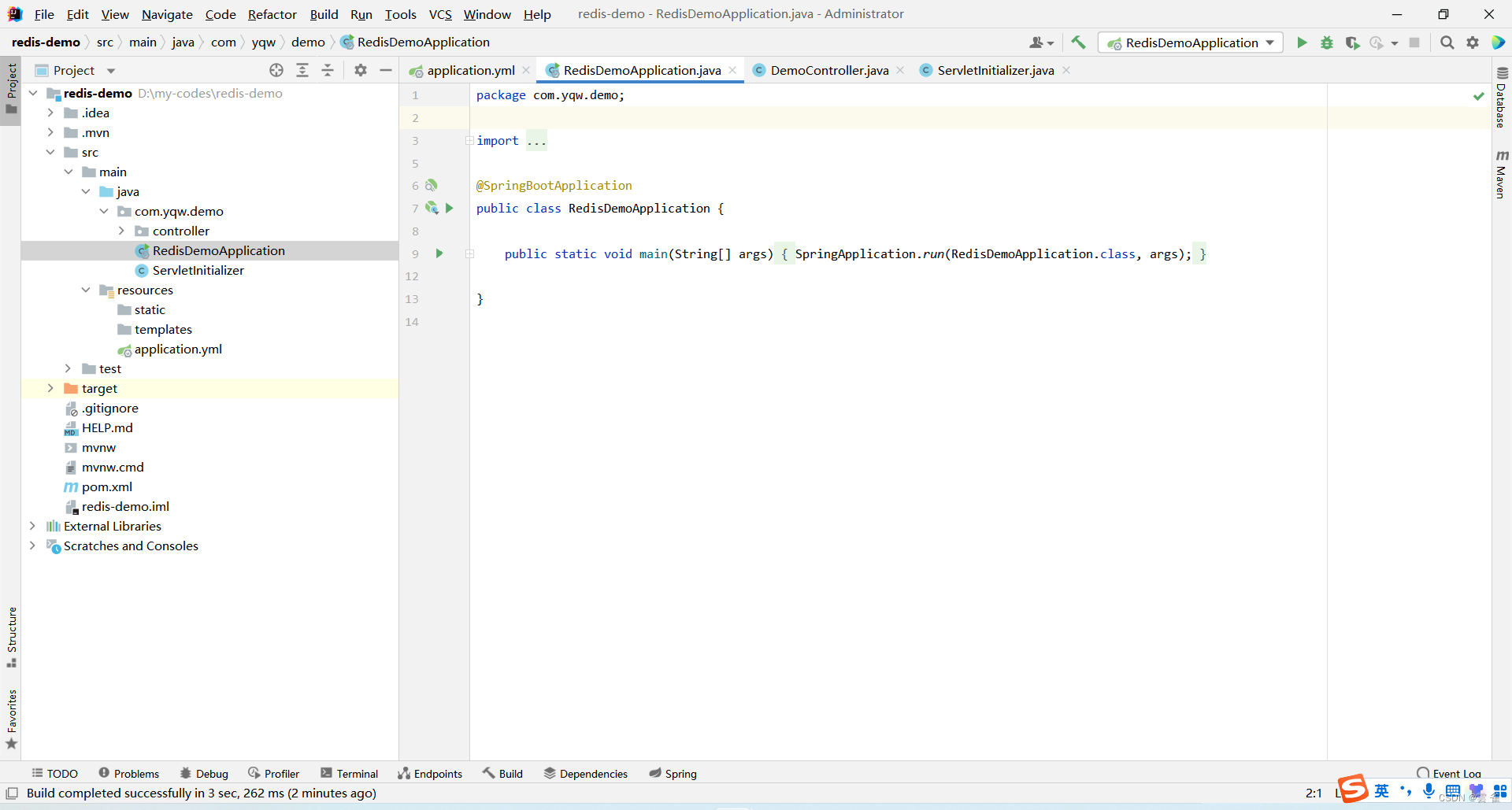Open the Structure side panel
The width and height of the screenshot is (1512, 810).
pos(11,636)
